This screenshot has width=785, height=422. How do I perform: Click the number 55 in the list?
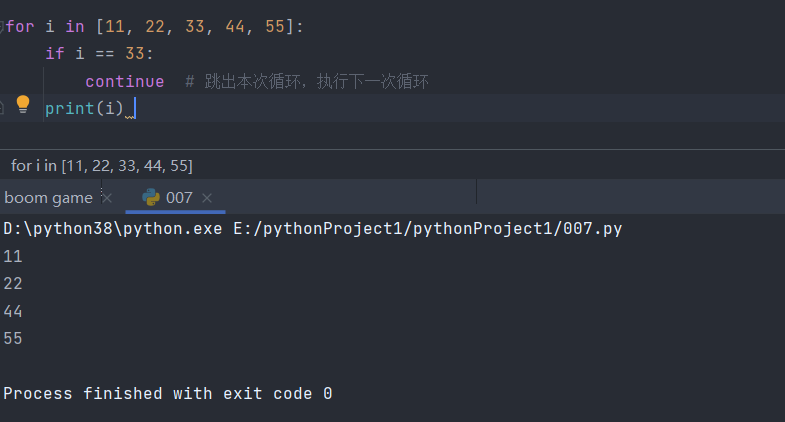pyautogui.click(x=276, y=27)
